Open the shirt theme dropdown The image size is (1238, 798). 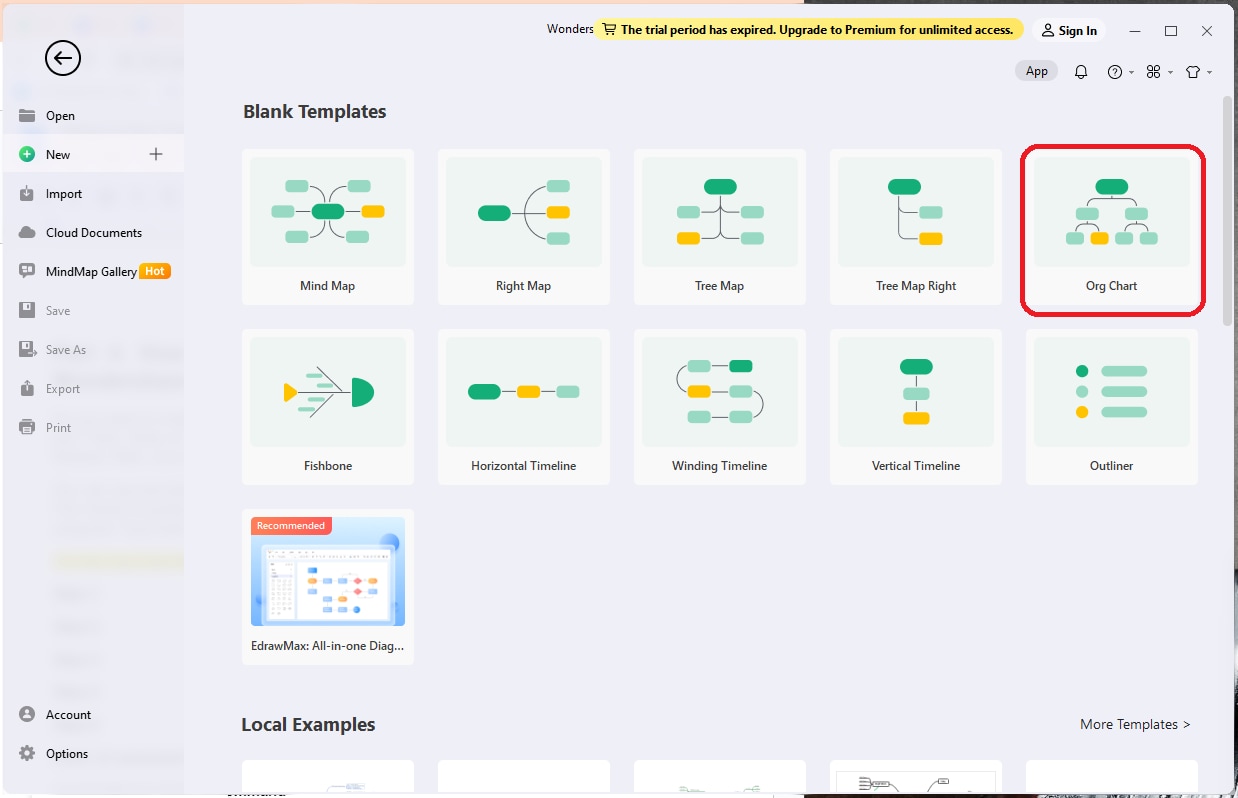[1198, 72]
